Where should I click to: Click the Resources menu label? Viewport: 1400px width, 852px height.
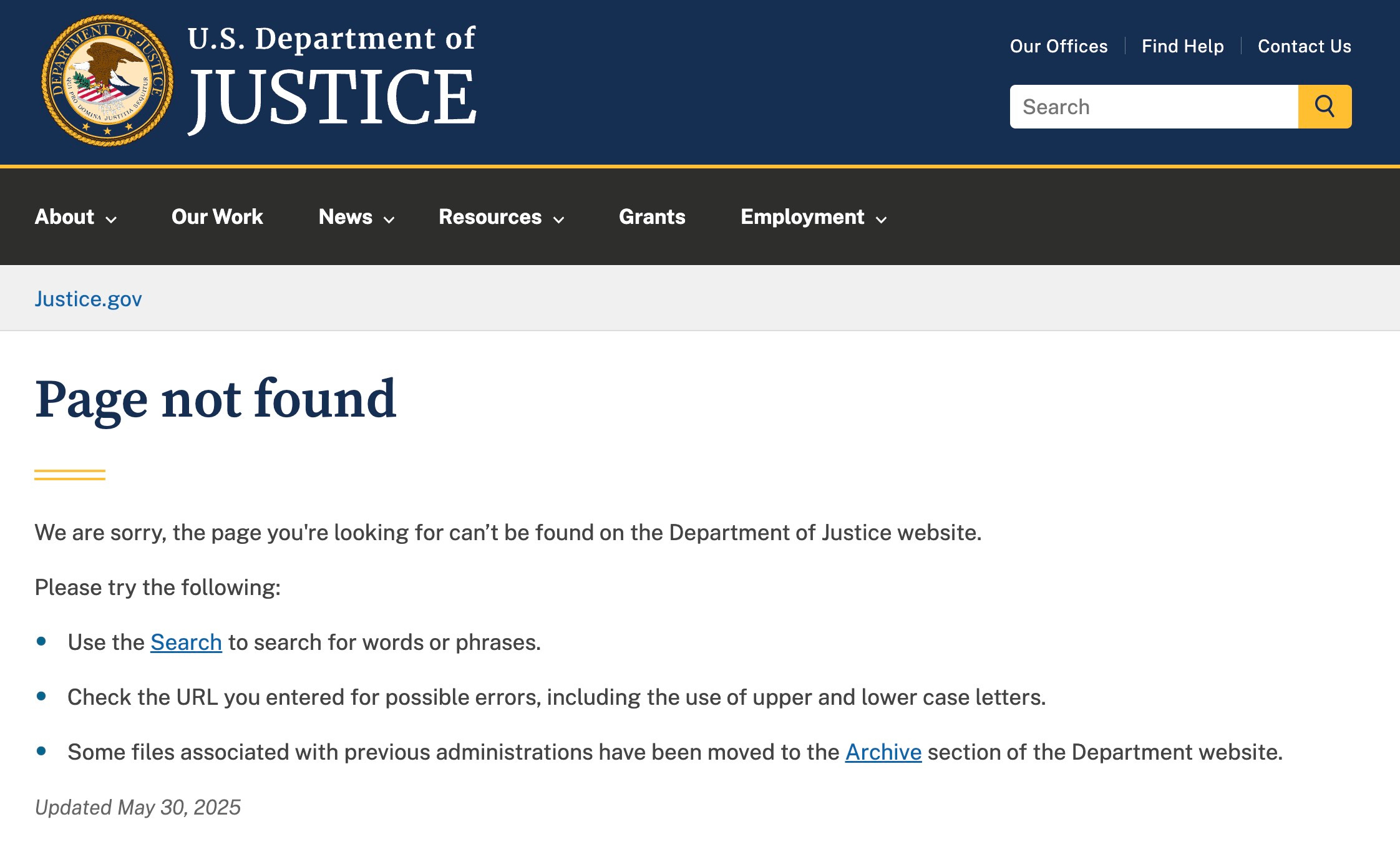coord(490,217)
